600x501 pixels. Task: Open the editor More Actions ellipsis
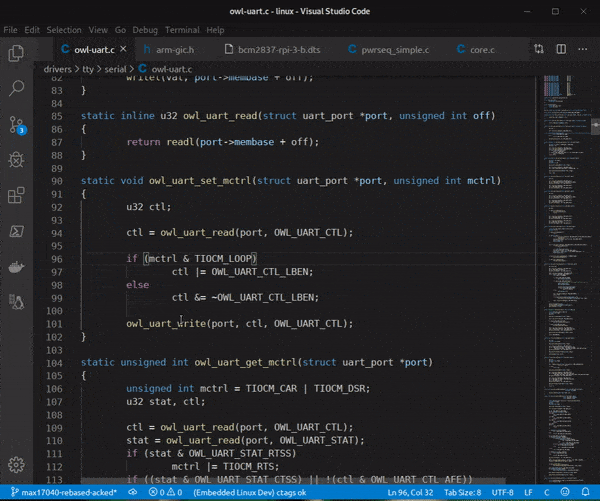[582, 49]
